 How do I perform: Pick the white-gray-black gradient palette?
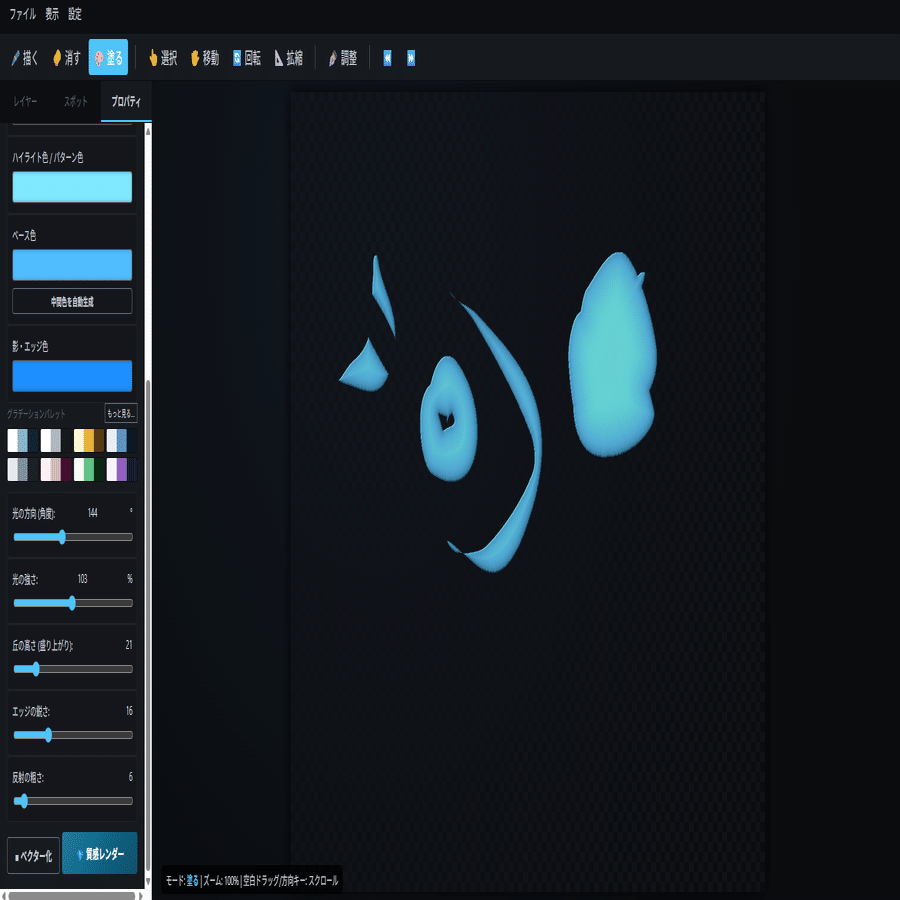click(x=56, y=440)
